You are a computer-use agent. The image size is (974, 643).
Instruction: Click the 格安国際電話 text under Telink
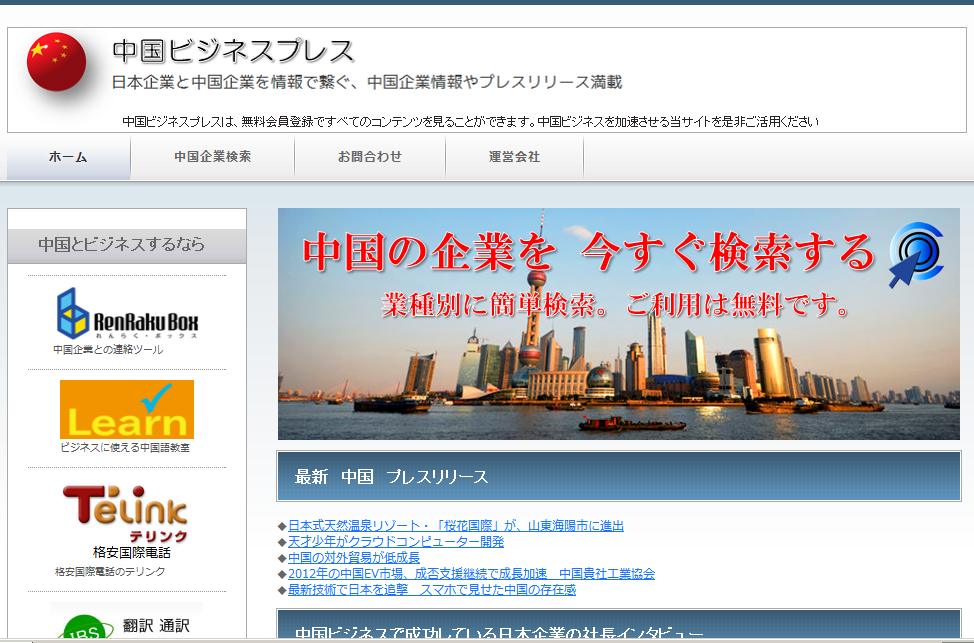pyautogui.click(x=131, y=552)
